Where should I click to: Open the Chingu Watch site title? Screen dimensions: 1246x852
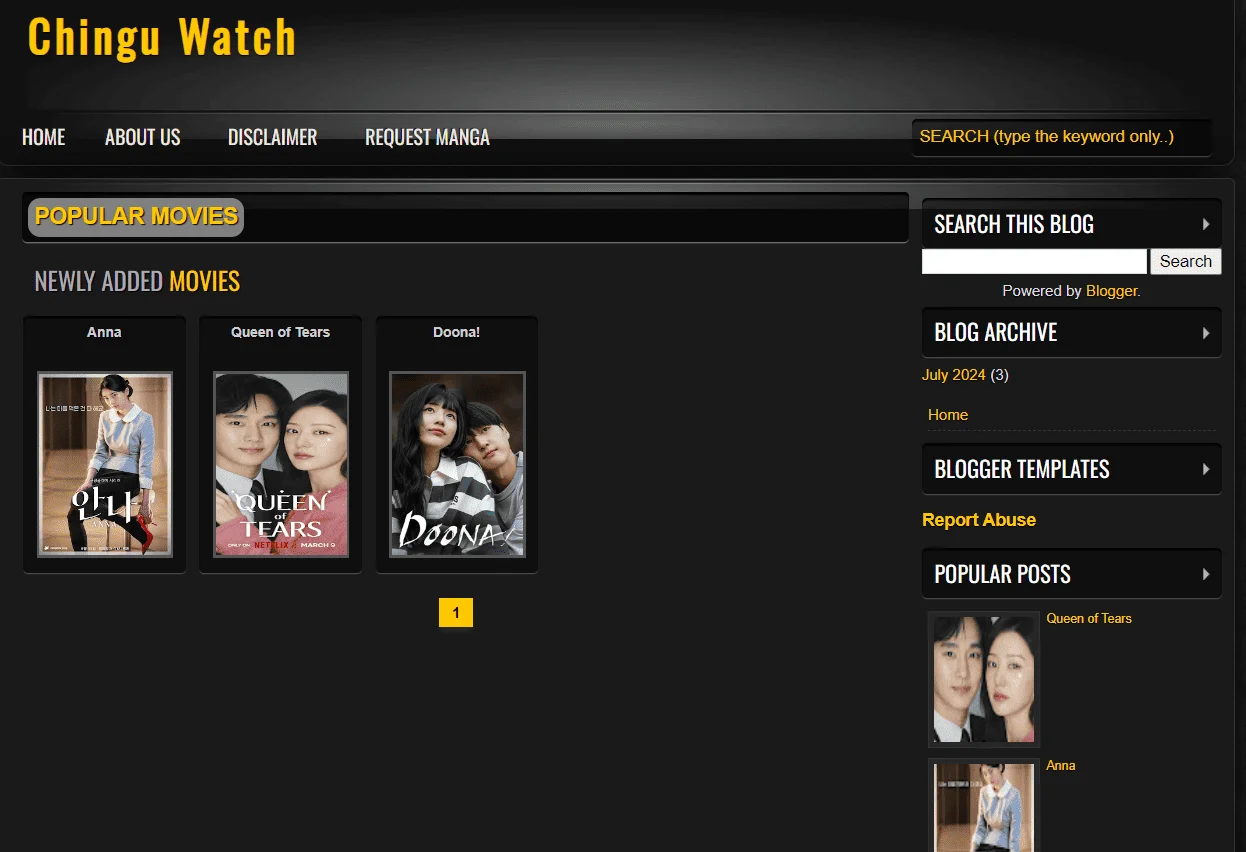[x=162, y=38]
